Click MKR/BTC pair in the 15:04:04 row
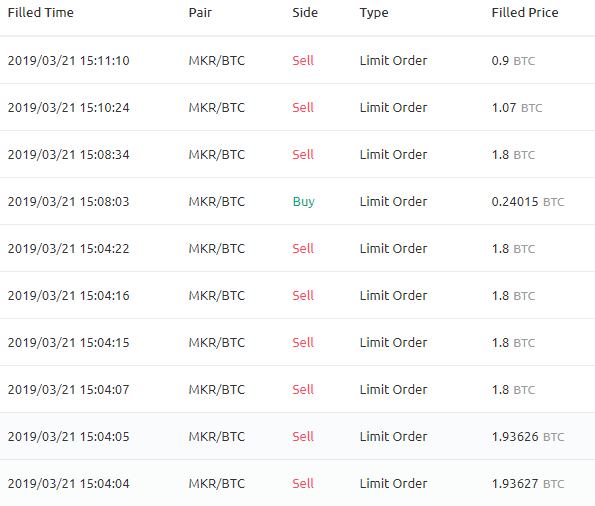 [x=217, y=484]
